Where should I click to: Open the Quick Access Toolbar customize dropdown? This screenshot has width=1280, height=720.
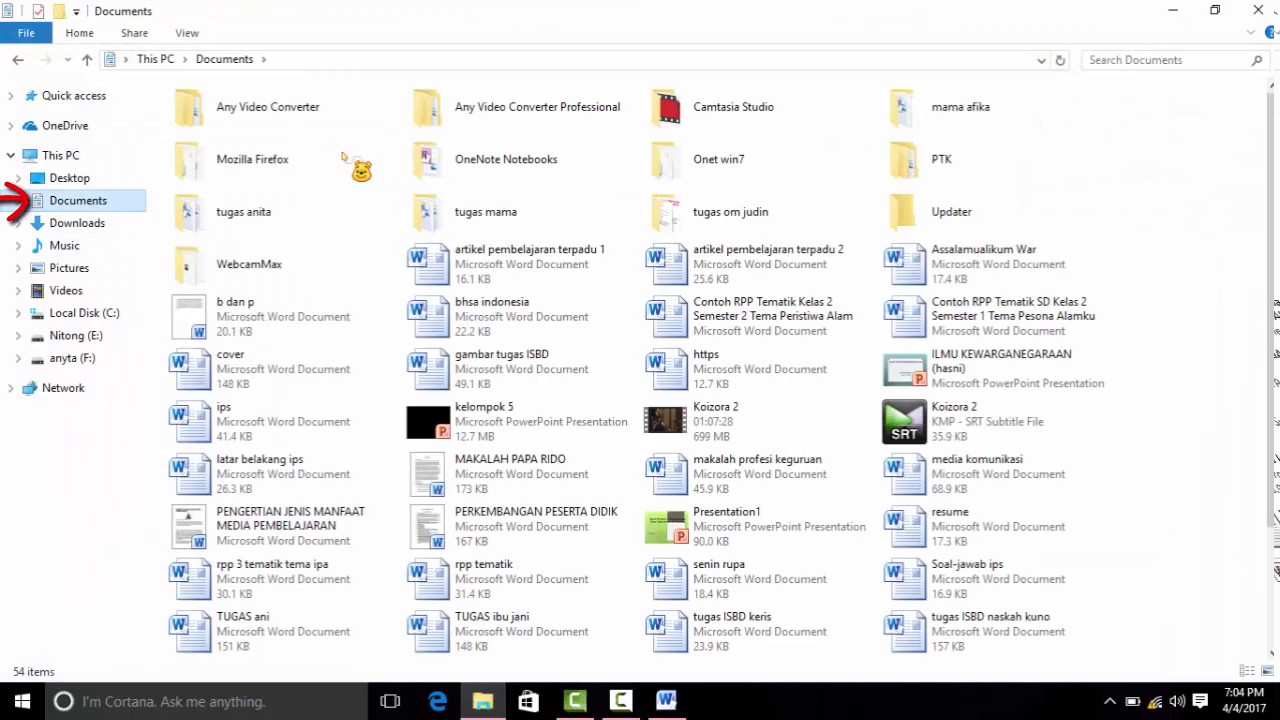pyautogui.click(x=76, y=12)
